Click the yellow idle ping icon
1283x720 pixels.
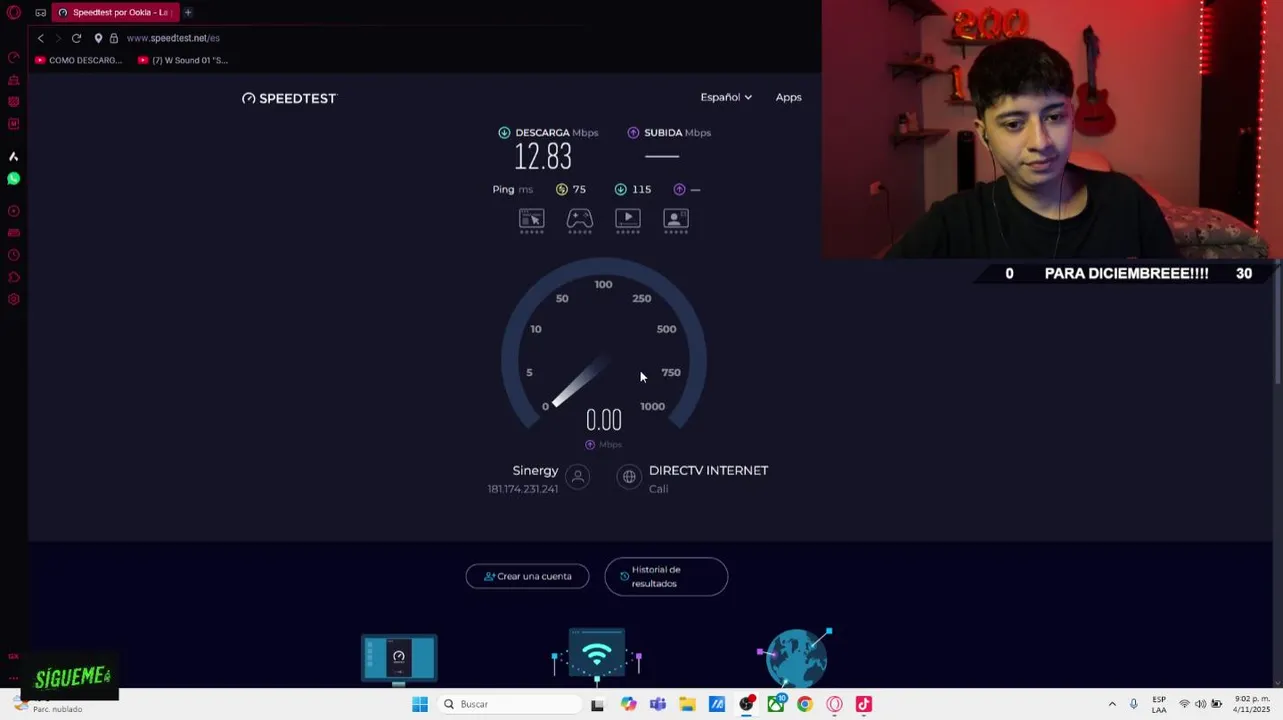(562, 189)
